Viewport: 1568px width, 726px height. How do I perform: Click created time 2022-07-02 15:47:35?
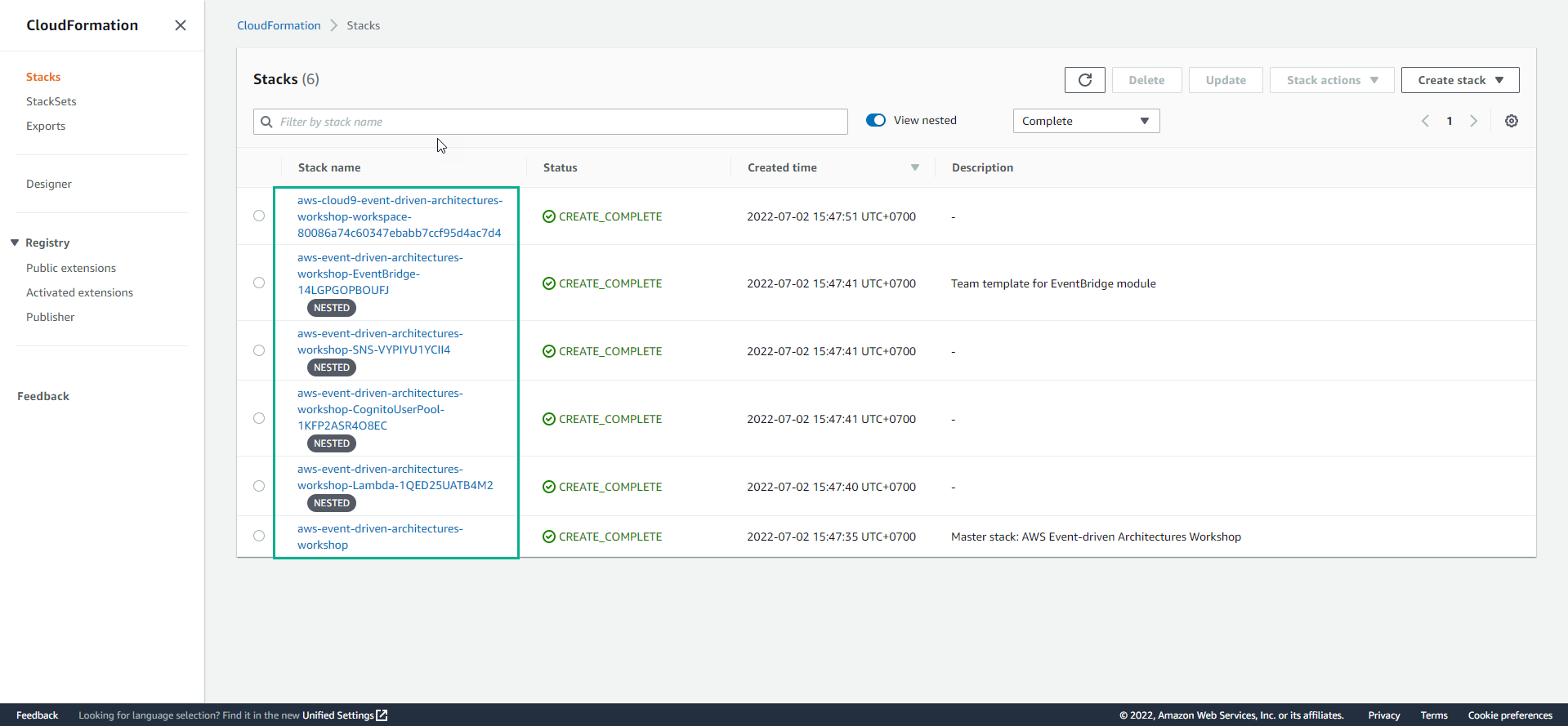pos(831,537)
